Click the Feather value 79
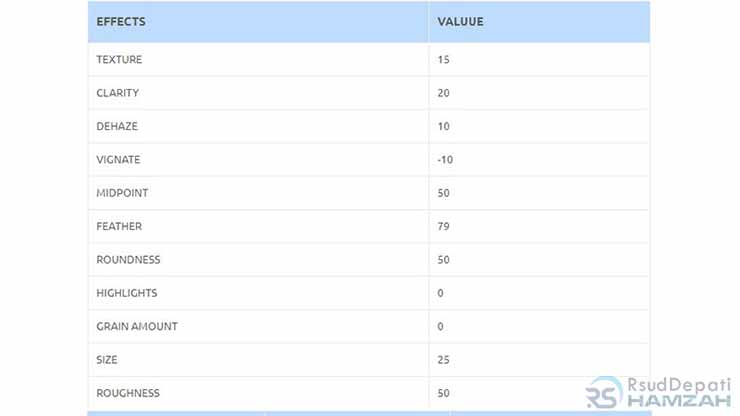Image resolution: width=740 pixels, height=416 pixels. (x=443, y=226)
